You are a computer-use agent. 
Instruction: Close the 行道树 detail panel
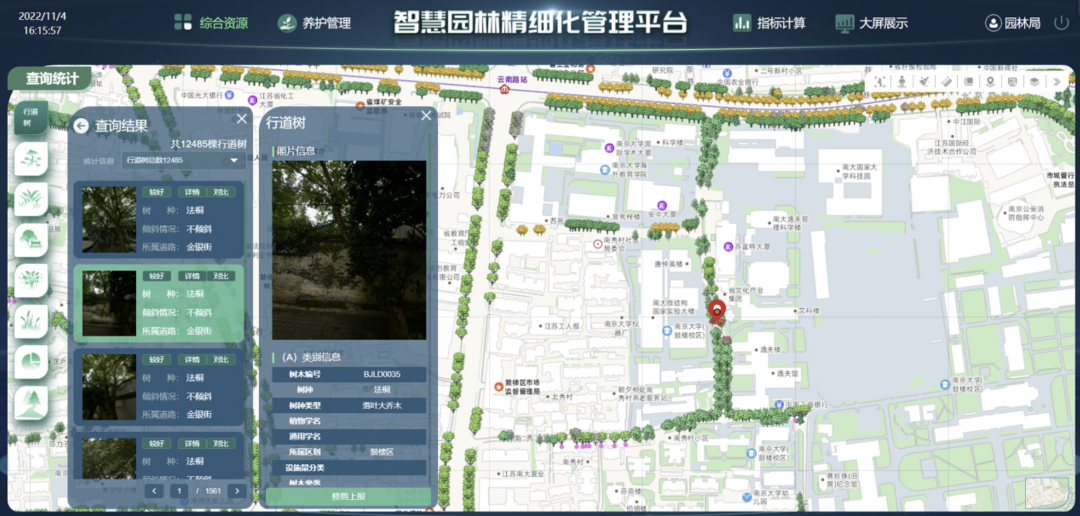click(426, 115)
